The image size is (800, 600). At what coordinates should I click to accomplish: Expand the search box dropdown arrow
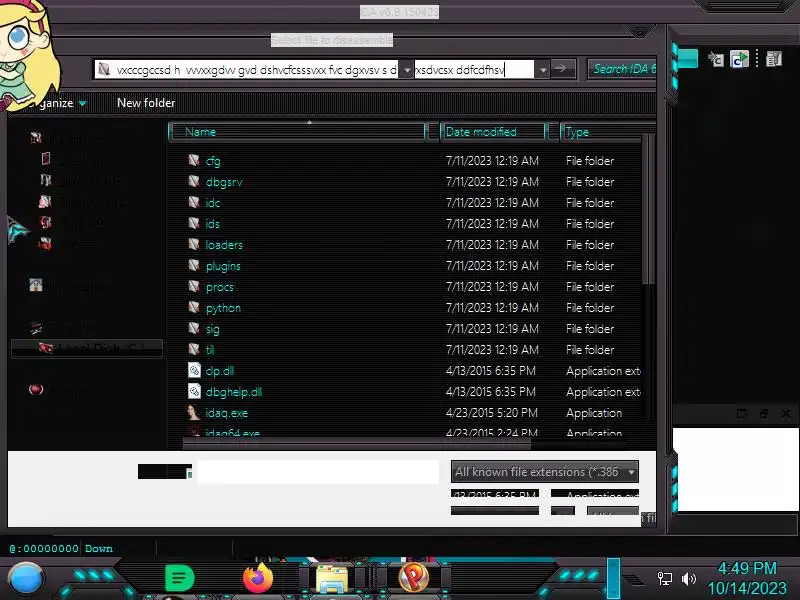[543, 69]
